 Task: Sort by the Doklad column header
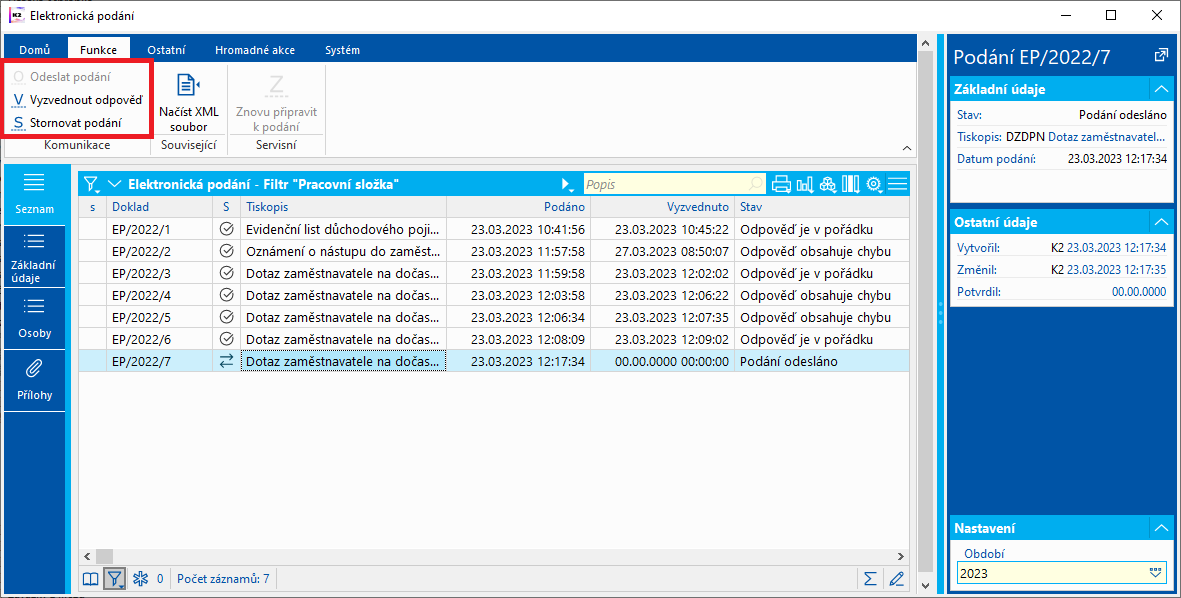[159, 206]
